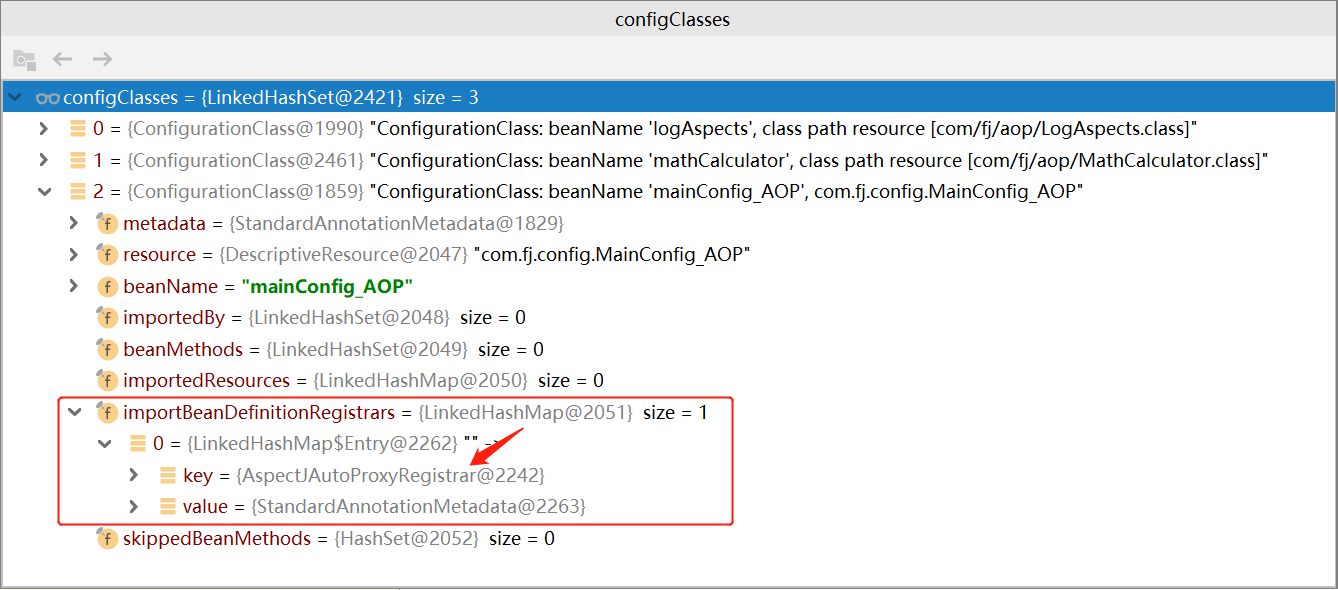Click the Forward navigation arrow in toolbar
The width and height of the screenshot is (1338, 590).
point(102,59)
